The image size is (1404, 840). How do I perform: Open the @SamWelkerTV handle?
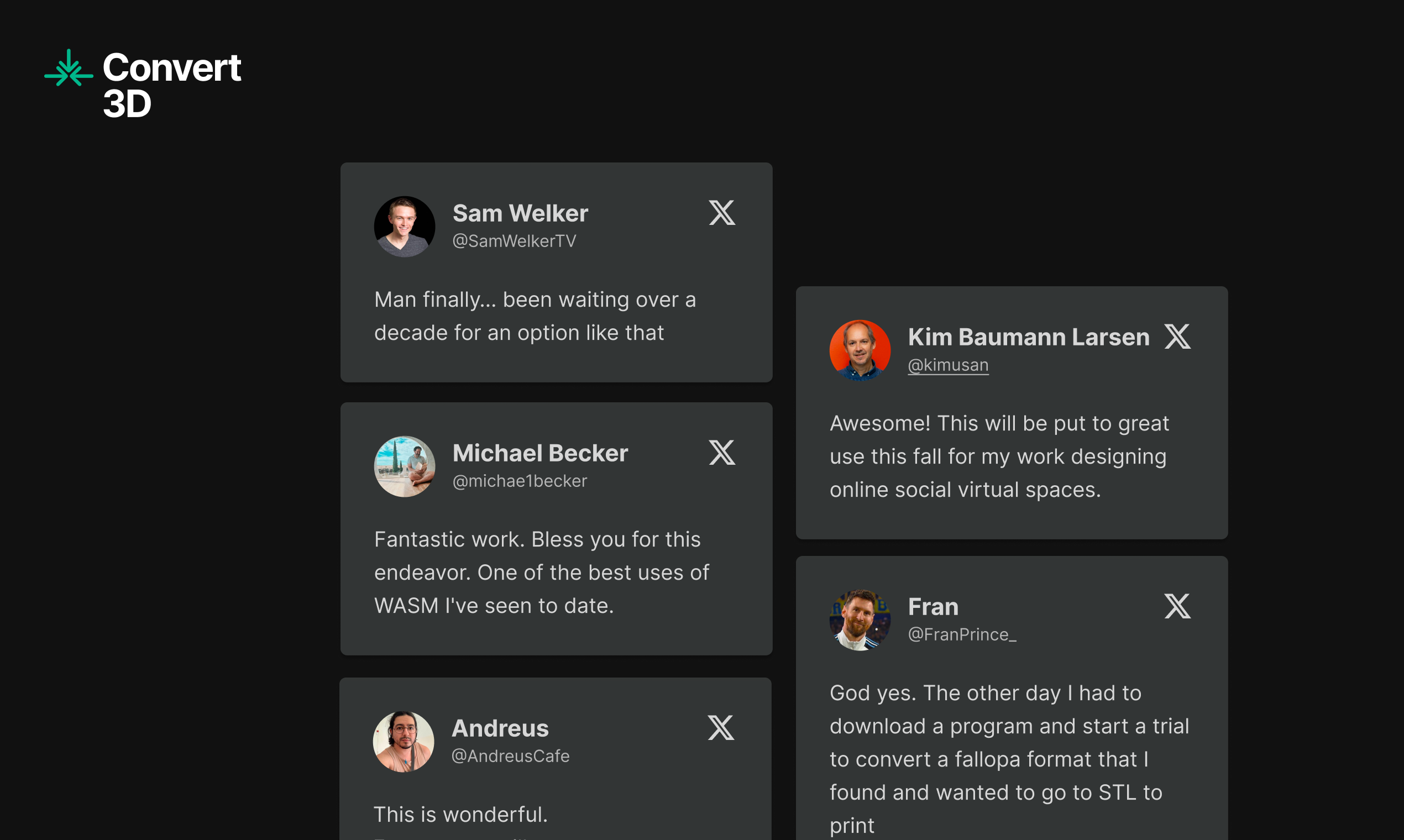514,241
